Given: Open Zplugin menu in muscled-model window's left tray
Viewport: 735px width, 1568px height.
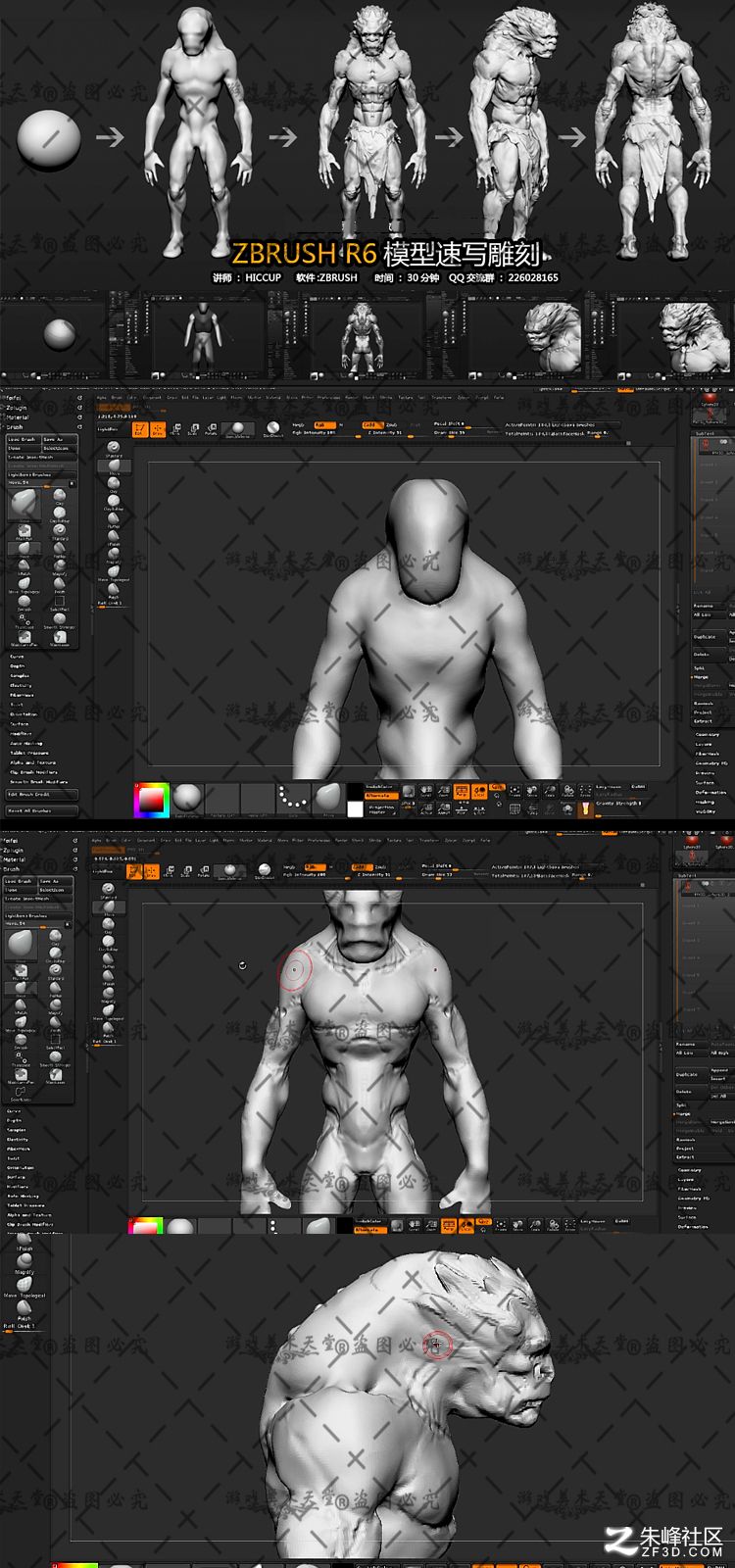Looking at the screenshot, I should tap(14, 851).
